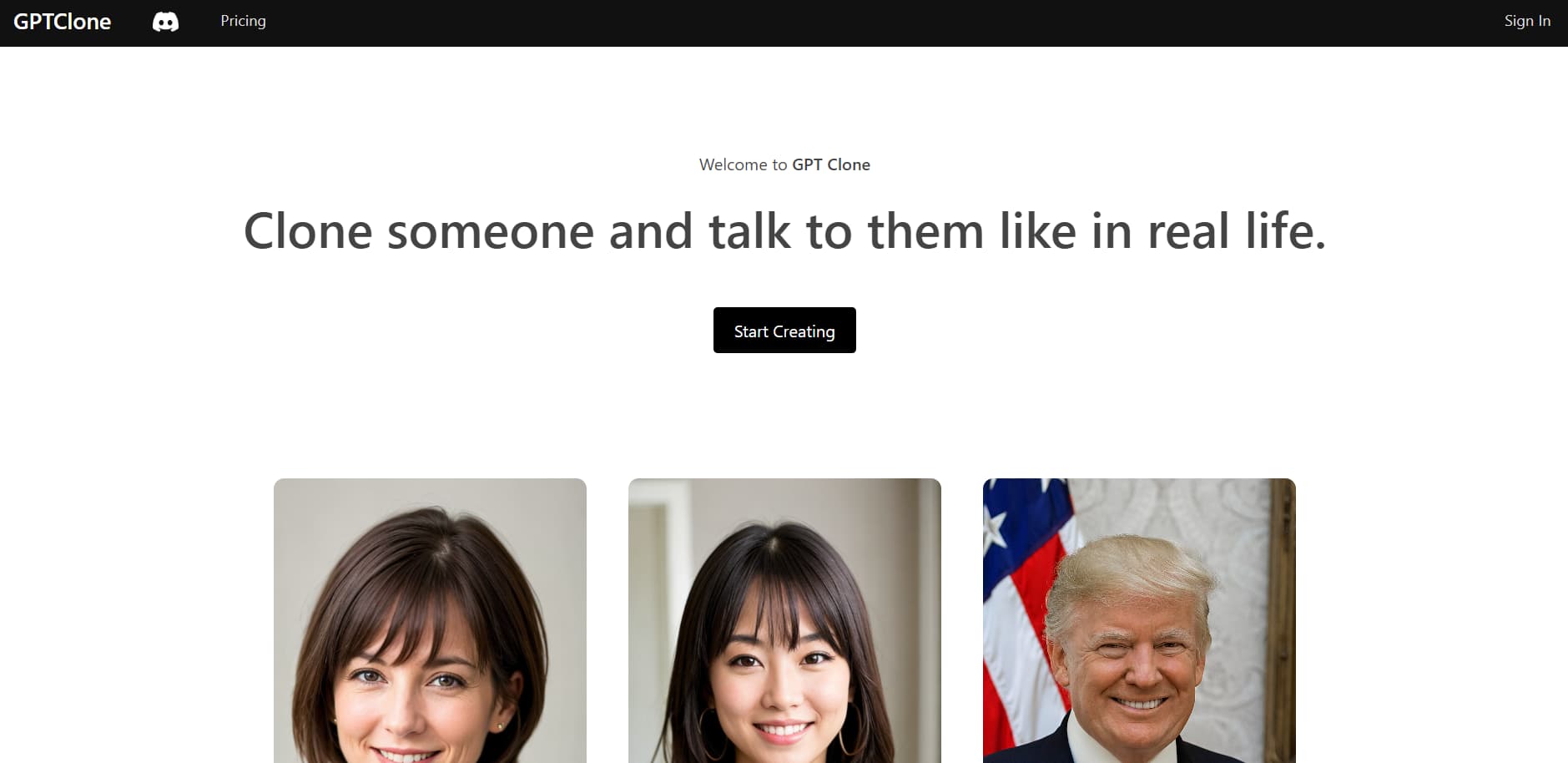Click empty black navigation bar area
Screen dimensions: 1568x763
point(876,23)
